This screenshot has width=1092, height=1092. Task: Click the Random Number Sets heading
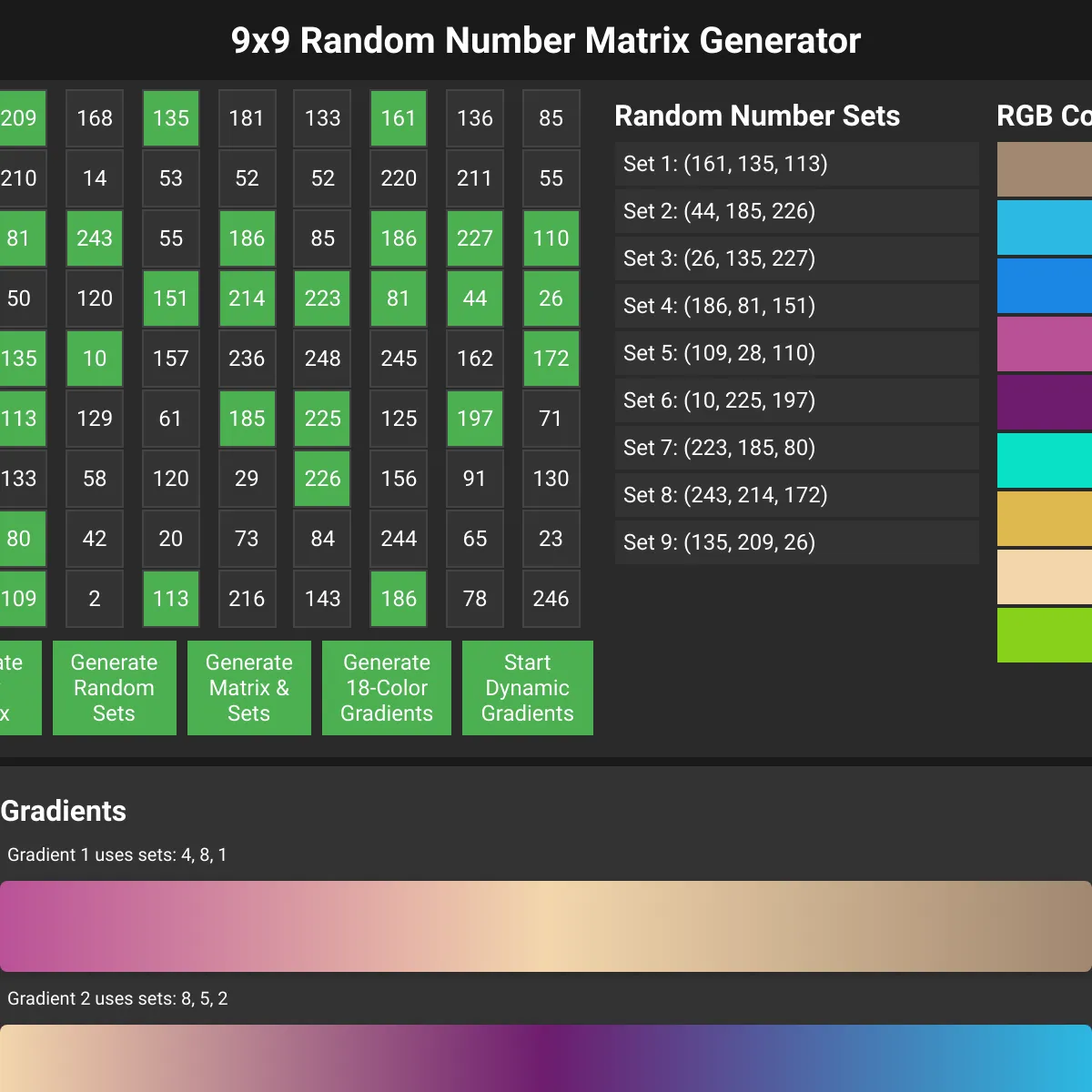(x=757, y=116)
